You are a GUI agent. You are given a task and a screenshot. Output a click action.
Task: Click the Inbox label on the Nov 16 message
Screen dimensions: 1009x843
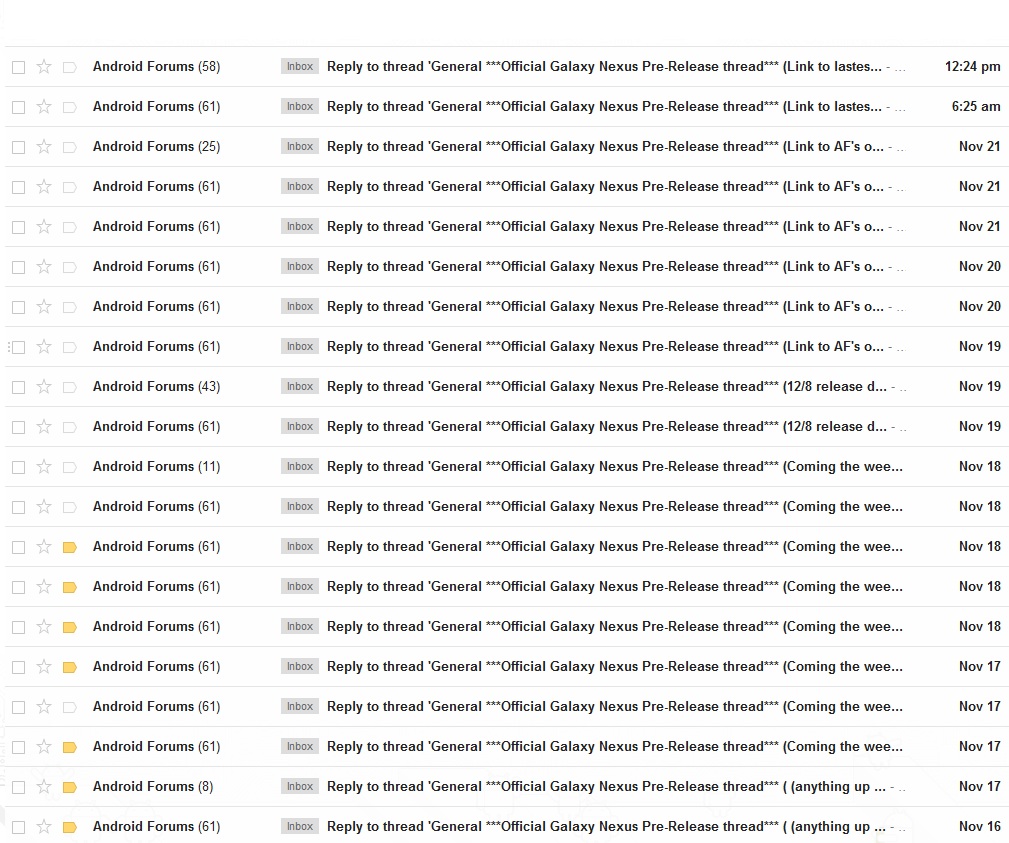pos(300,826)
